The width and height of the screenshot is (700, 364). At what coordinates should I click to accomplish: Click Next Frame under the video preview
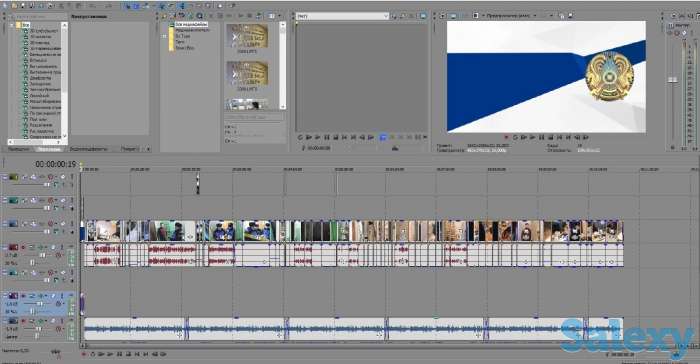(585, 137)
